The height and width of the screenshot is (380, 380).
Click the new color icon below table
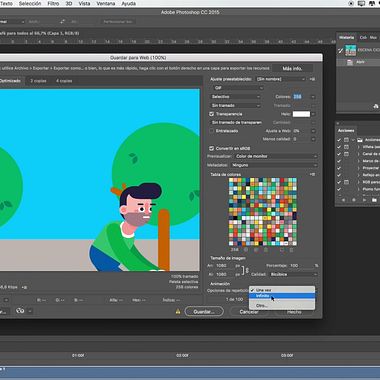282,250
